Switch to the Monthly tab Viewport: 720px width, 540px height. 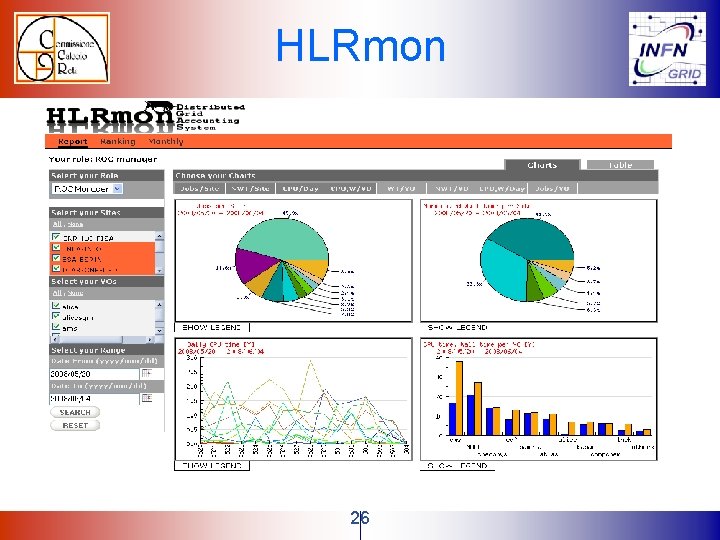coord(166,141)
